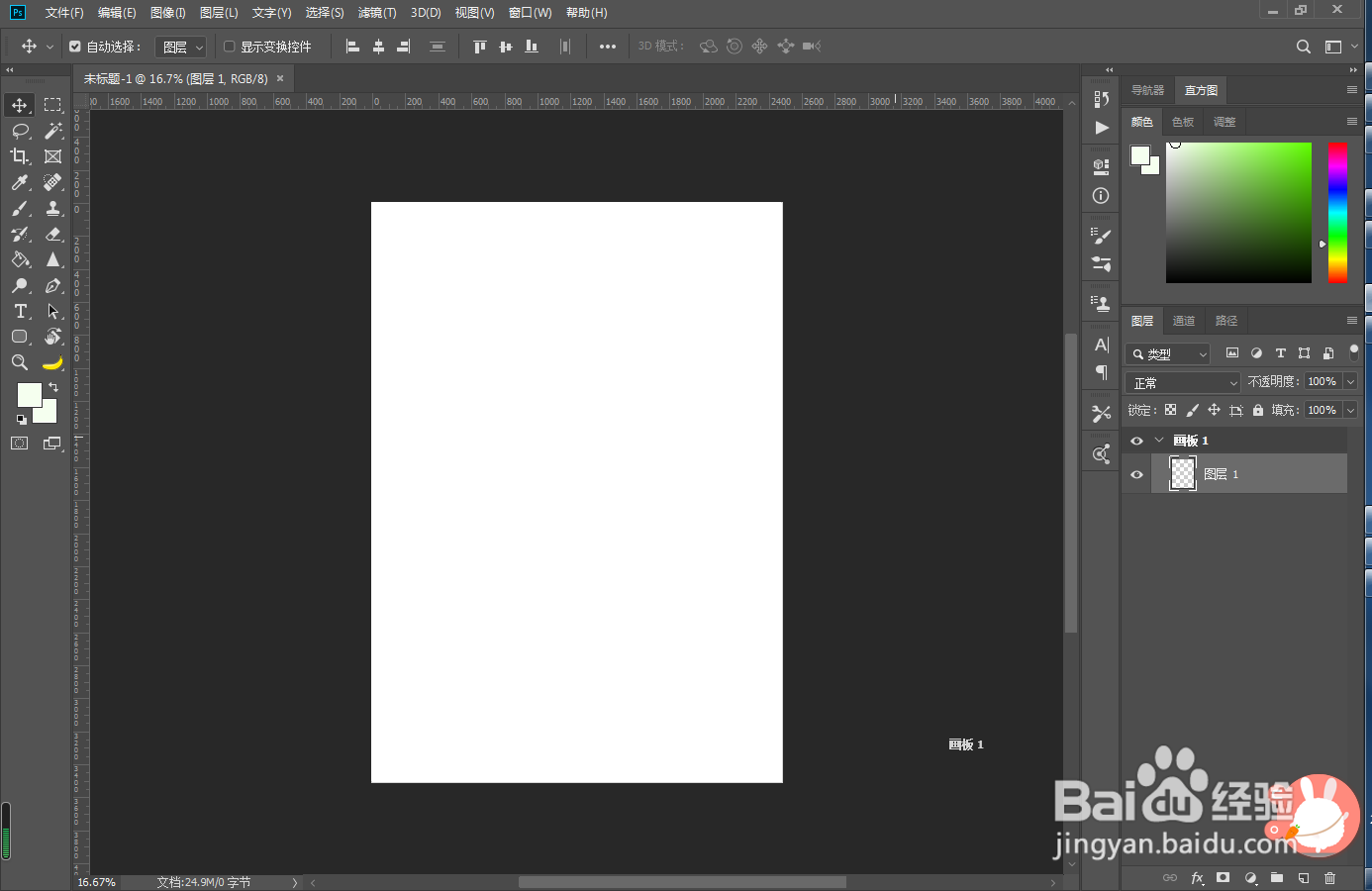This screenshot has width=1372, height=891.
Task: Open the Paragraph panel icon
Action: coord(1101,372)
